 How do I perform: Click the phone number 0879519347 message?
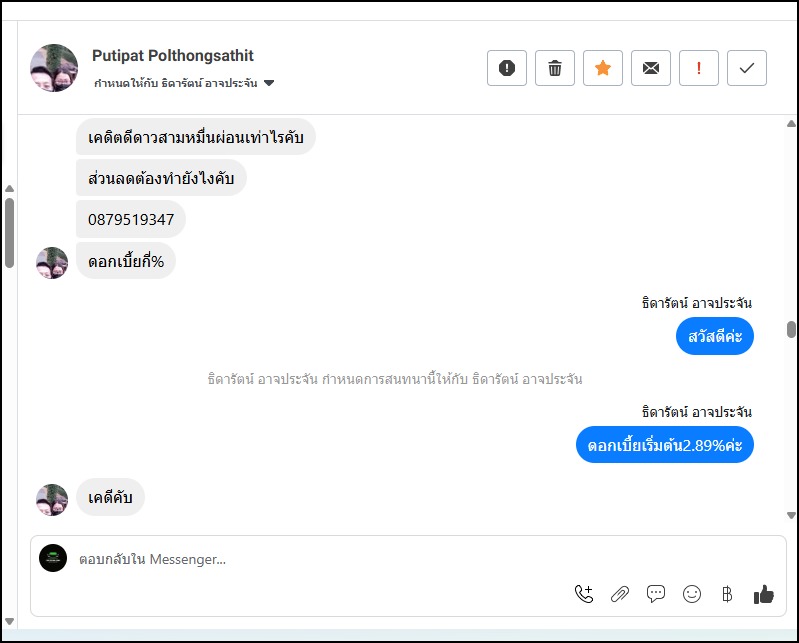[x=131, y=219]
